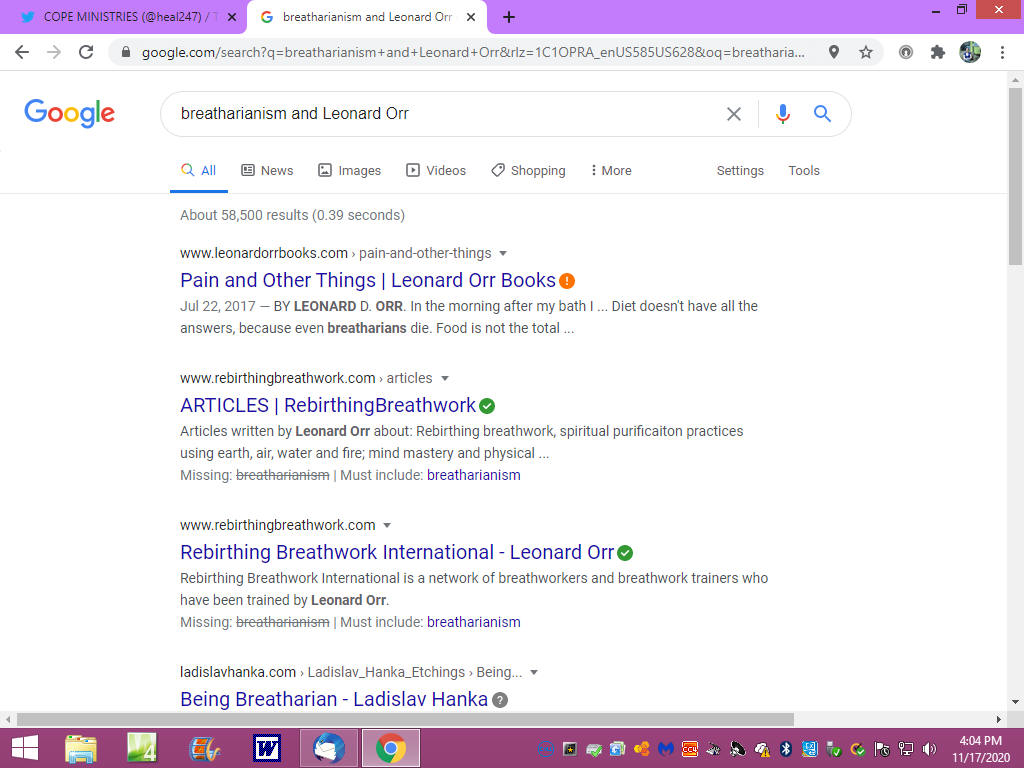1024x768 pixels.
Task: Open File Explorer from the taskbar
Action: point(81,748)
